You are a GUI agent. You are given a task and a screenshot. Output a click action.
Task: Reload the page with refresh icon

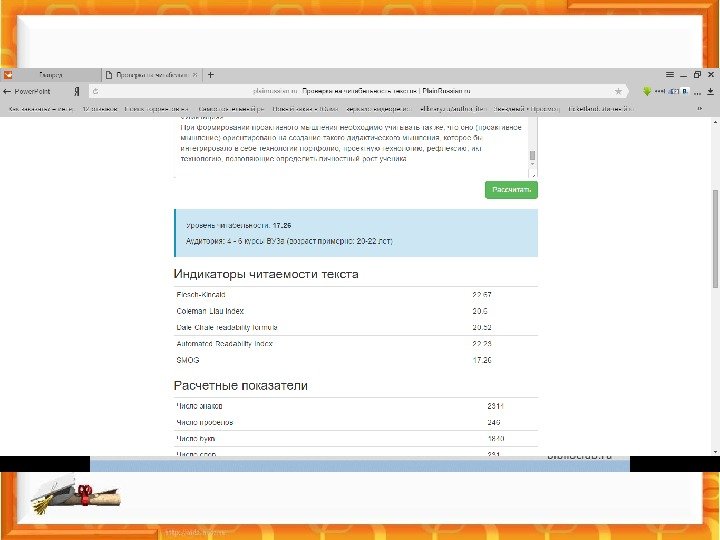pos(96,91)
